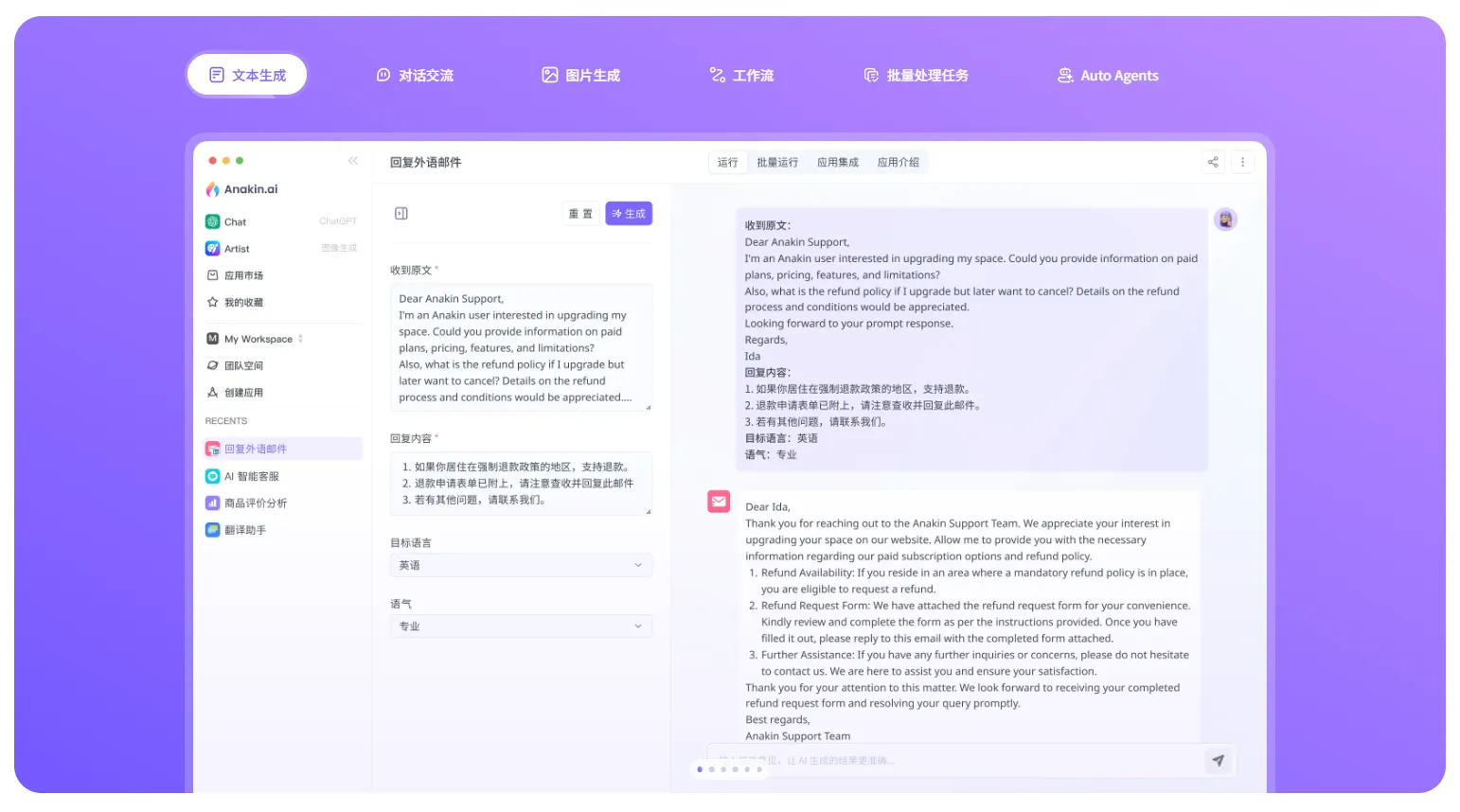Expand the 语气 dropdown showing 专业

click(521, 627)
